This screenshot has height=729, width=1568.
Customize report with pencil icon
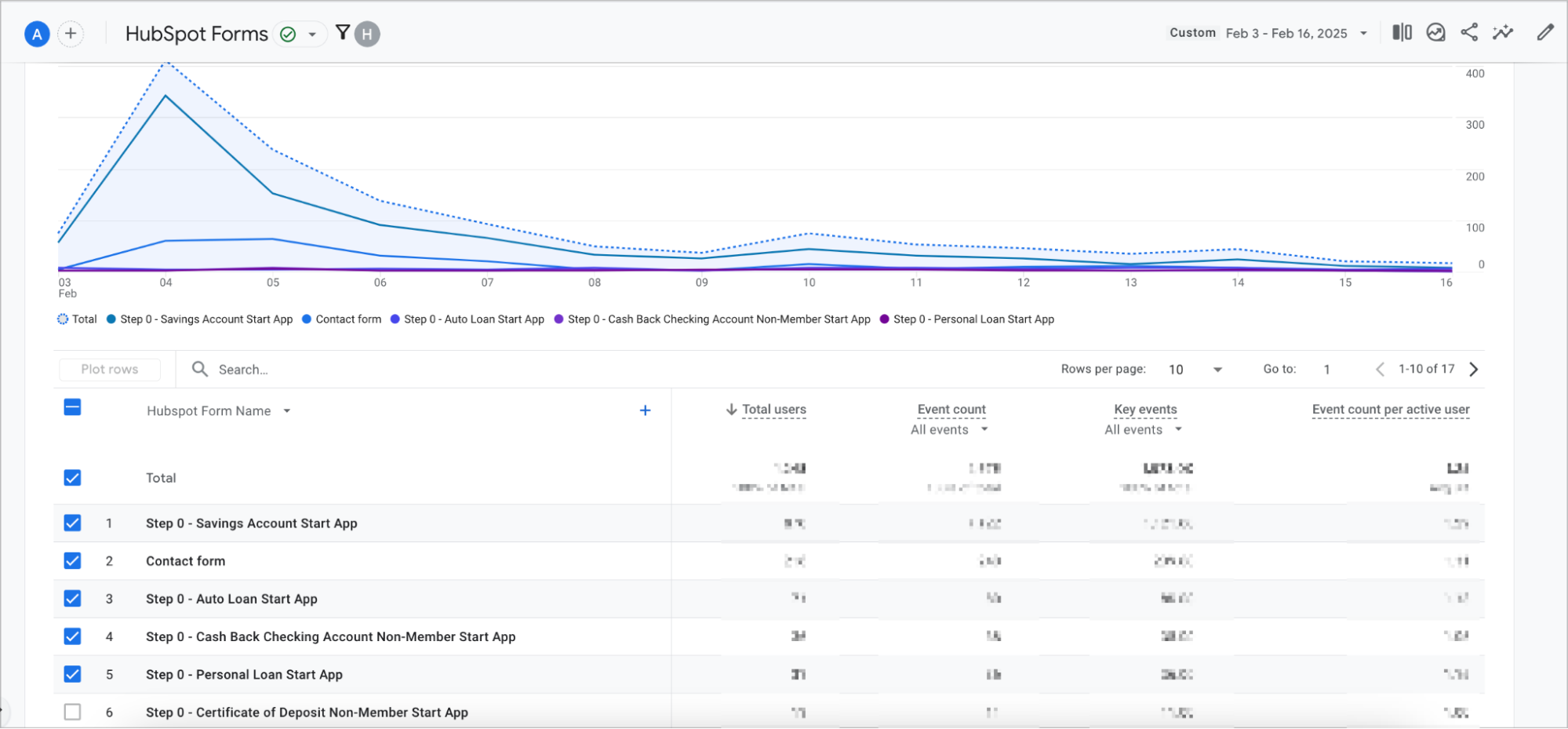[x=1545, y=33]
